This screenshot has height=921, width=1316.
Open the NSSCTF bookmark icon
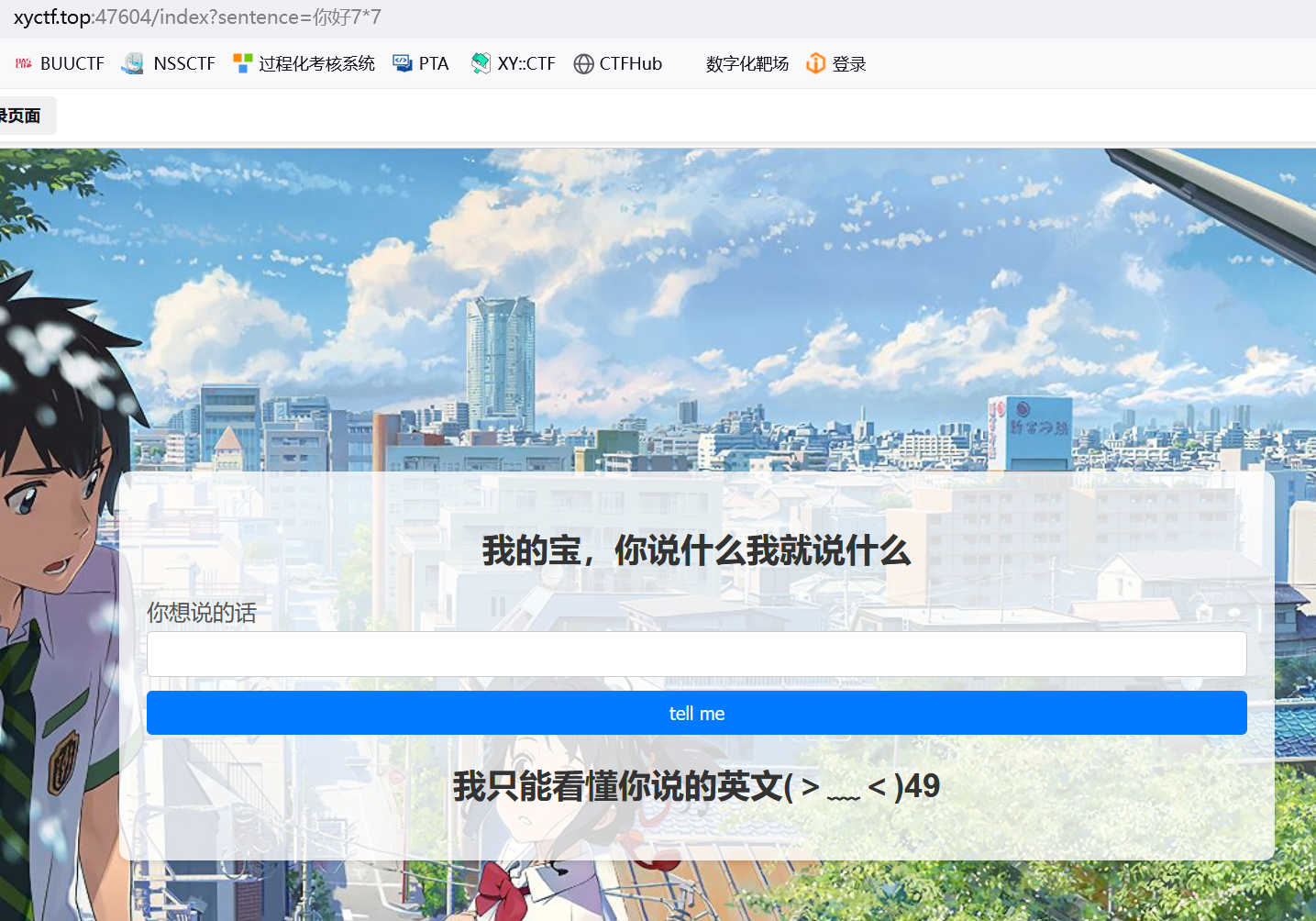133,63
